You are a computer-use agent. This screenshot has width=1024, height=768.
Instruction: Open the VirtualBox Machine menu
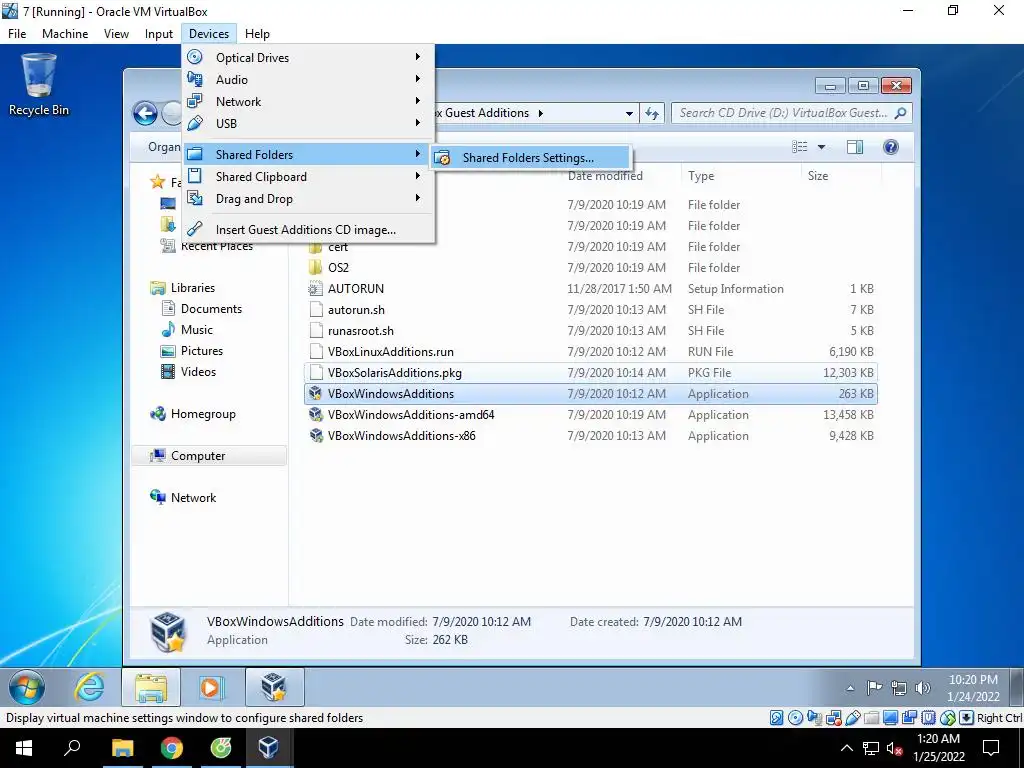(x=65, y=33)
